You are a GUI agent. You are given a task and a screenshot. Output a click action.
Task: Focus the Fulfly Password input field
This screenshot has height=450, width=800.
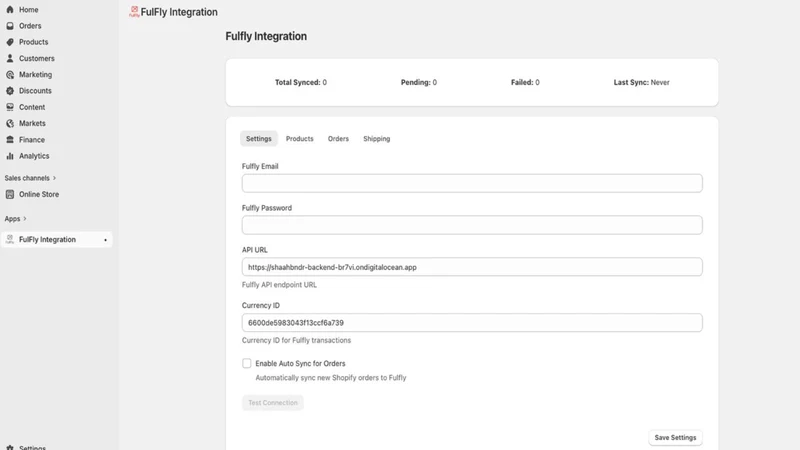point(472,225)
